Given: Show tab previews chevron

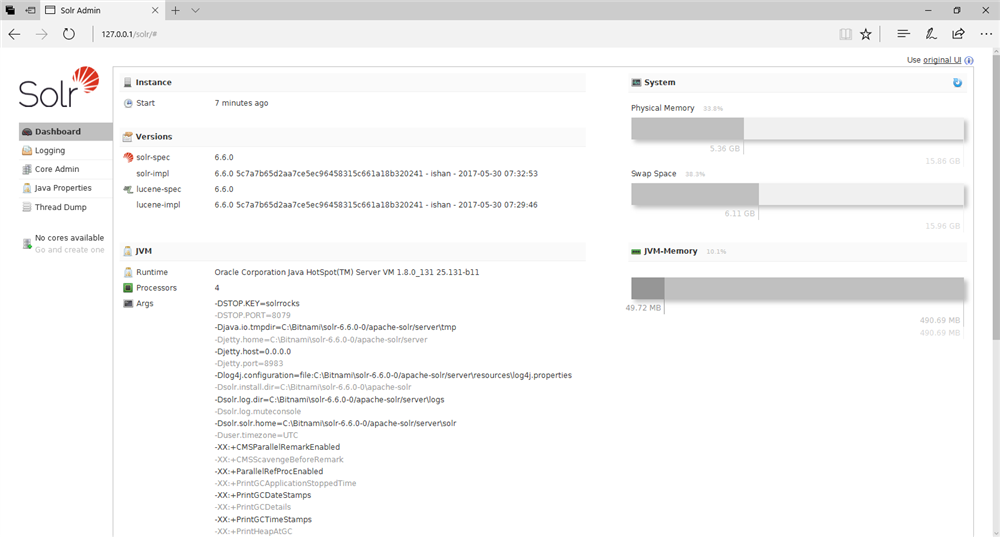Looking at the screenshot, I should 195,10.
